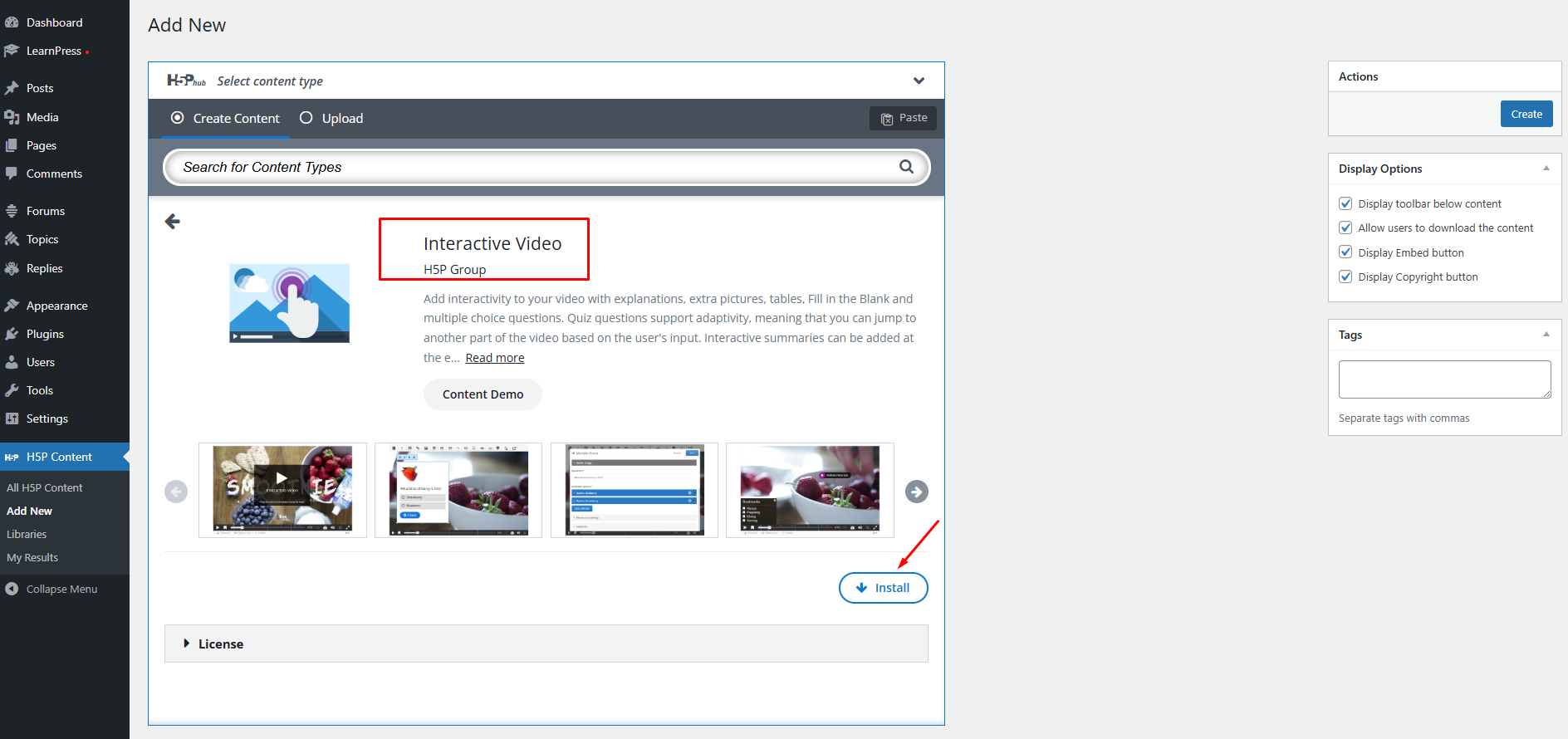The height and width of the screenshot is (739, 1568).
Task: Click the Comments bubble icon
Action: click(12, 174)
